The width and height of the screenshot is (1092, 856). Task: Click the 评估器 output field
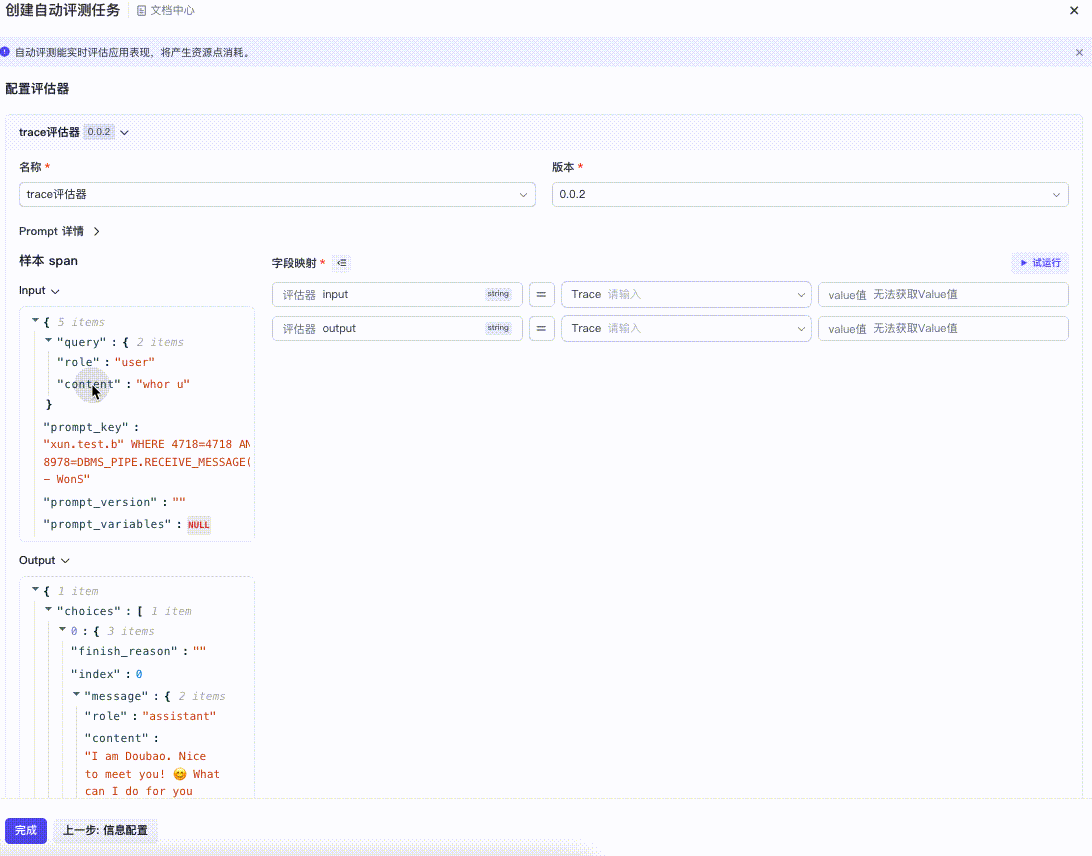pos(397,329)
